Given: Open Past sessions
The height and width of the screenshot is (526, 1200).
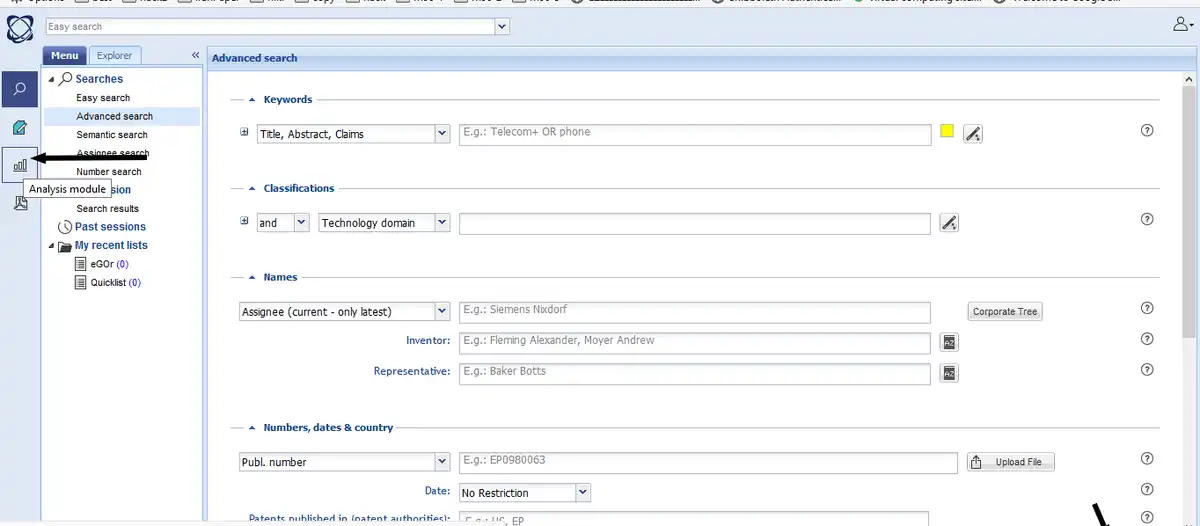Looking at the screenshot, I should [110, 227].
